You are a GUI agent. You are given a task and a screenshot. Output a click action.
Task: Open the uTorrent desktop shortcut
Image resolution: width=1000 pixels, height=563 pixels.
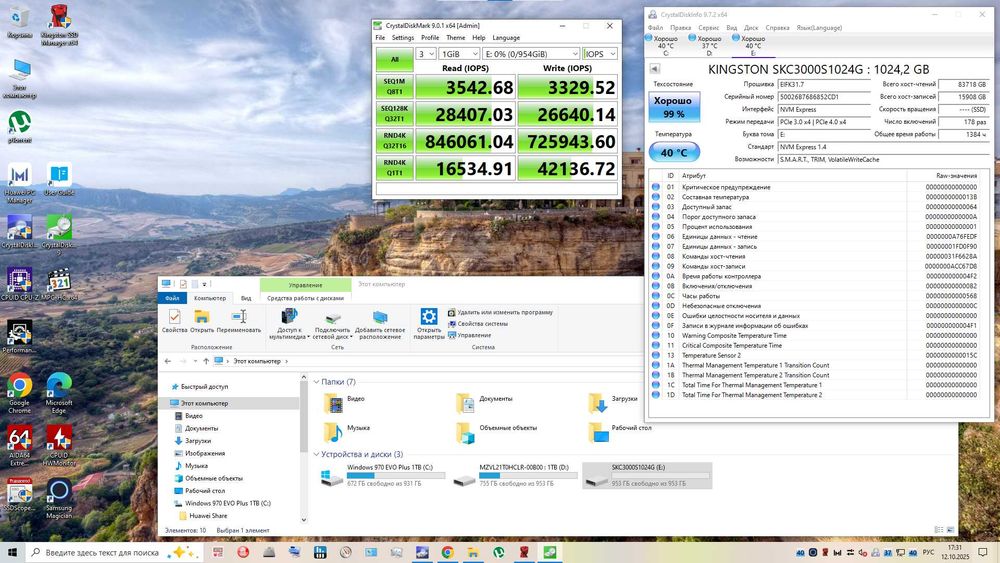point(19,126)
